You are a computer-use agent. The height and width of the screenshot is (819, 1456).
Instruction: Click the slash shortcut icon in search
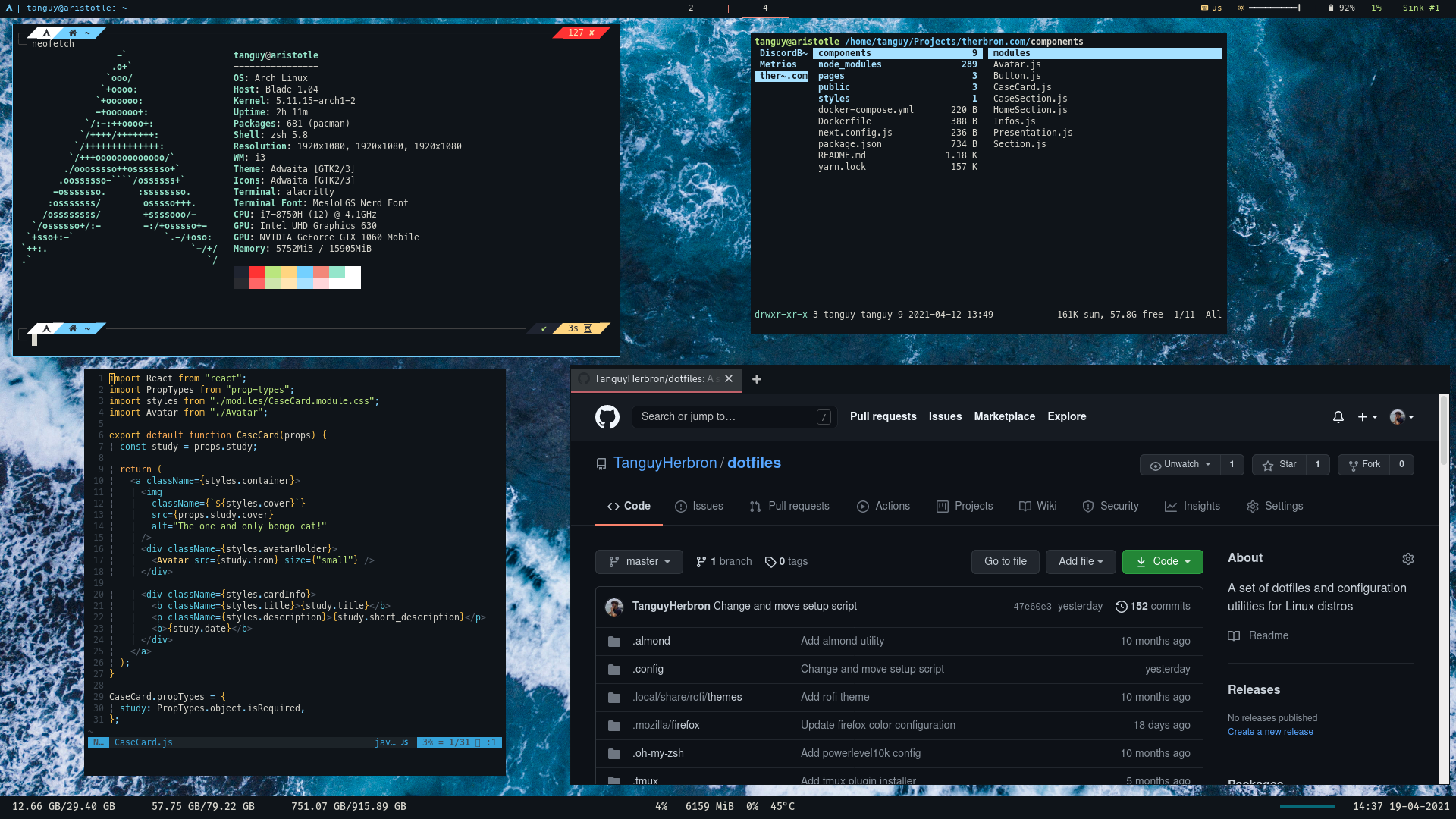(x=824, y=417)
